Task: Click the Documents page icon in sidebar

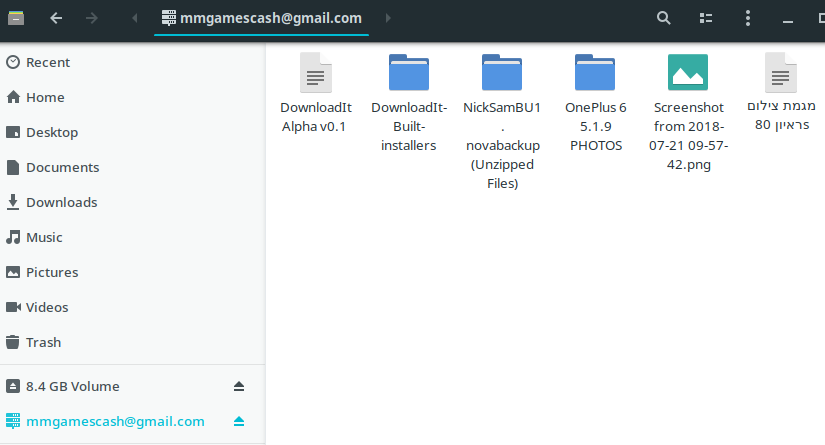Action: pyautogui.click(x=13, y=167)
